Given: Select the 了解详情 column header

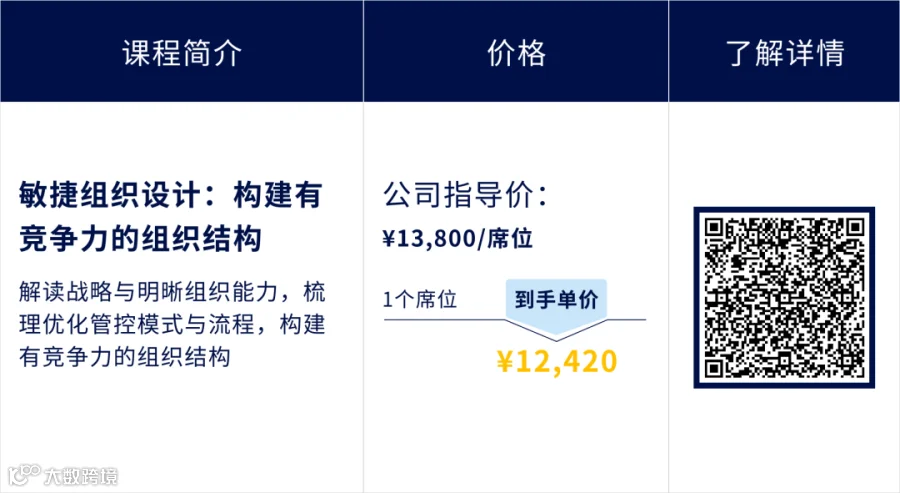Looking at the screenshot, I should [785, 52].
